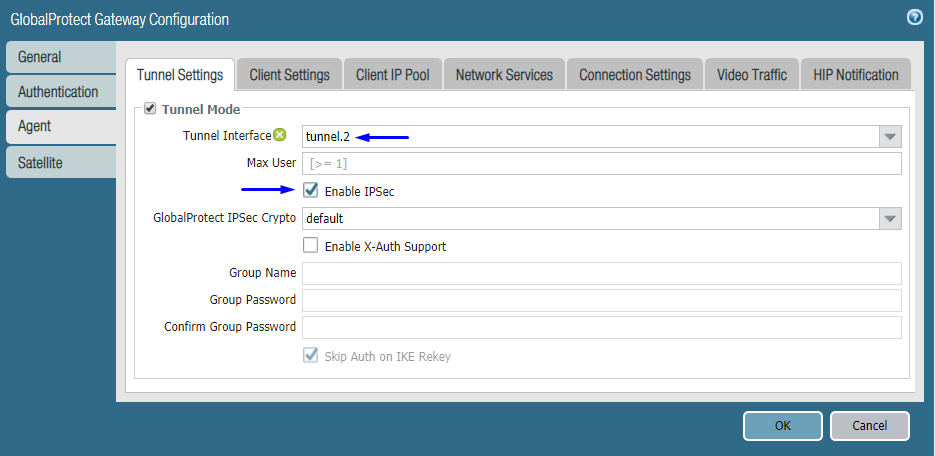Image resolution: width=935 pixels, height=456 pixels.
Task: Switch to the HIP Notification tab
Action: (x=855, y=75)
